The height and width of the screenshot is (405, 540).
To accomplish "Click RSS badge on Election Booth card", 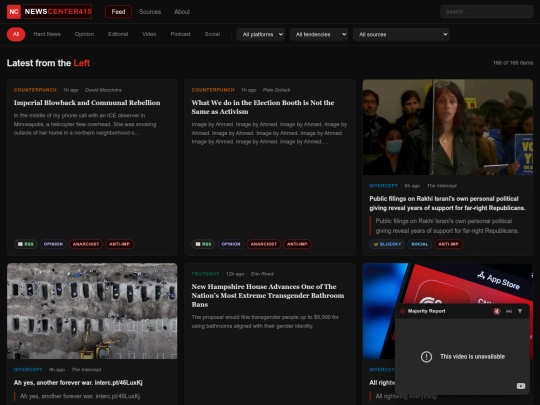I will point(204,244).
